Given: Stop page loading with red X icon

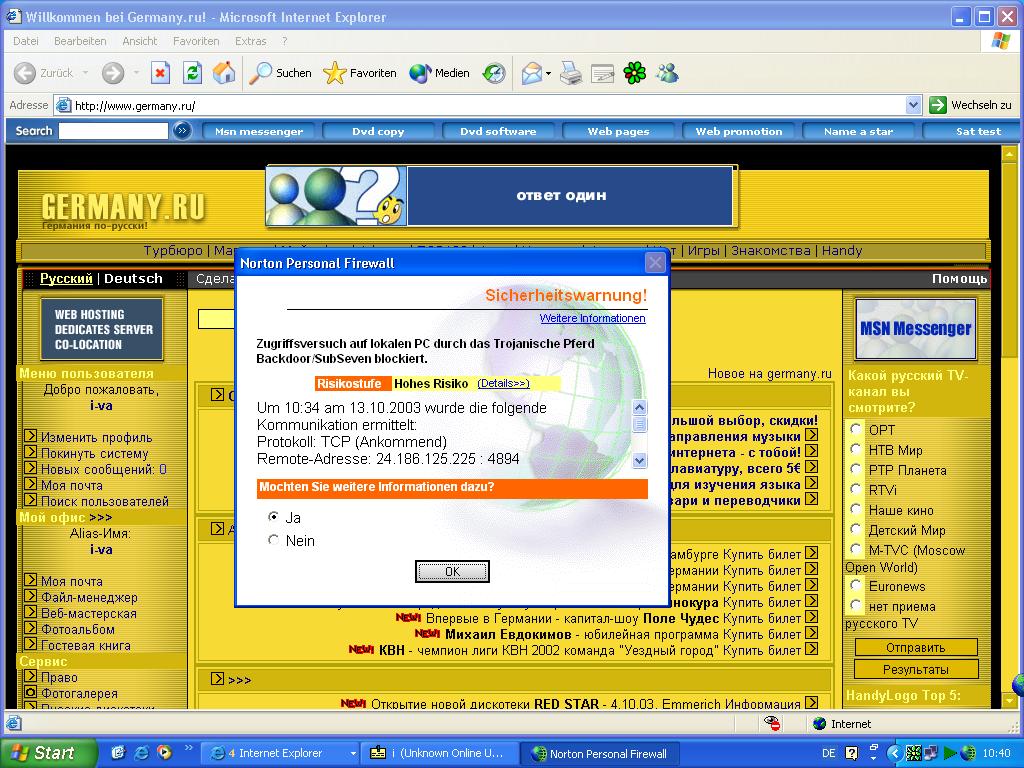Looking at the screenshot, I should [x=160, y=73].
